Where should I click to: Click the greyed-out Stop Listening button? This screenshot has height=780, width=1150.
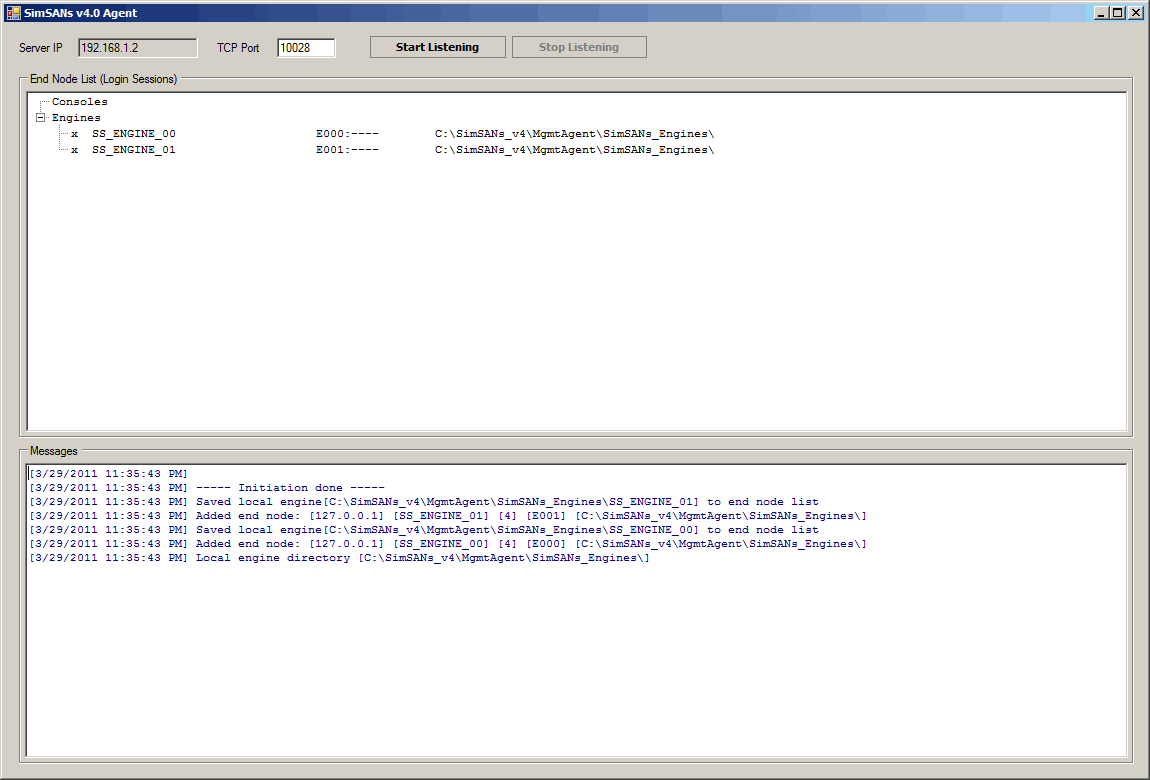click(578, 47)
